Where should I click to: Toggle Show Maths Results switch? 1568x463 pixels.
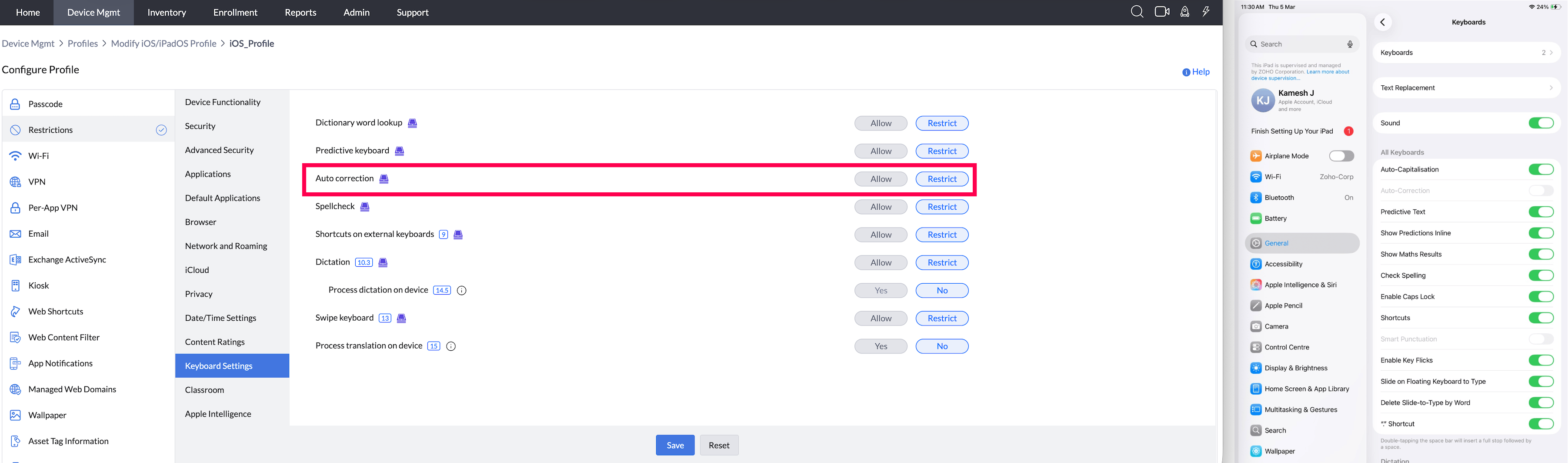[1541, 254]
